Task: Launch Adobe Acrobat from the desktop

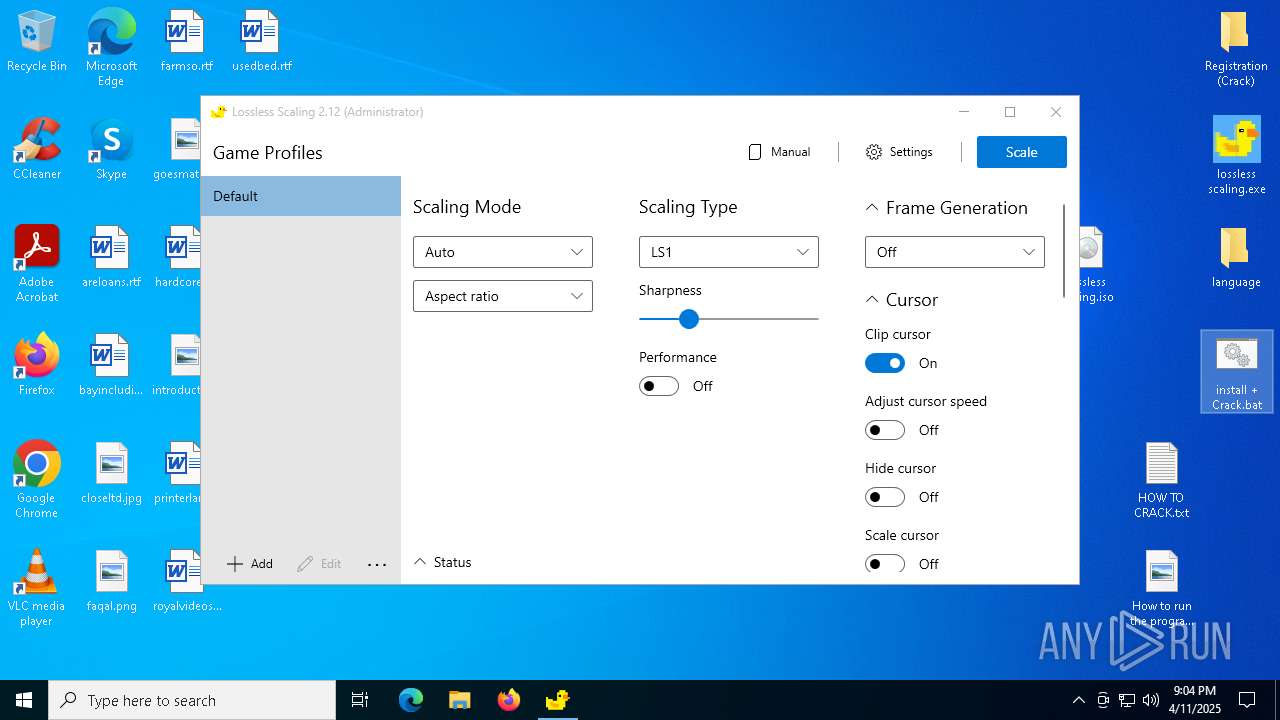Action: [37, 264]
